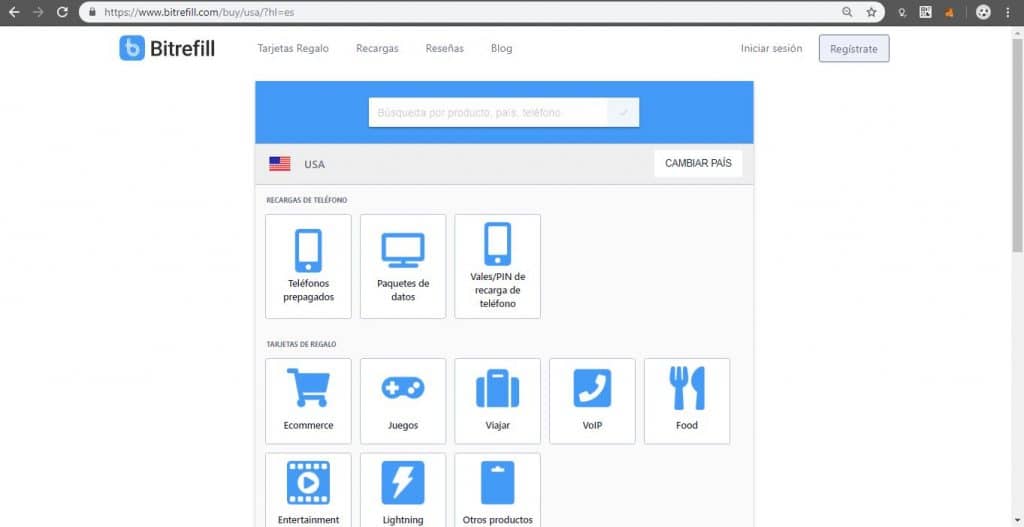Screen dimensions: 1024x527
Task: Go to the Reseñas page
Action: [x=445, y=48]
